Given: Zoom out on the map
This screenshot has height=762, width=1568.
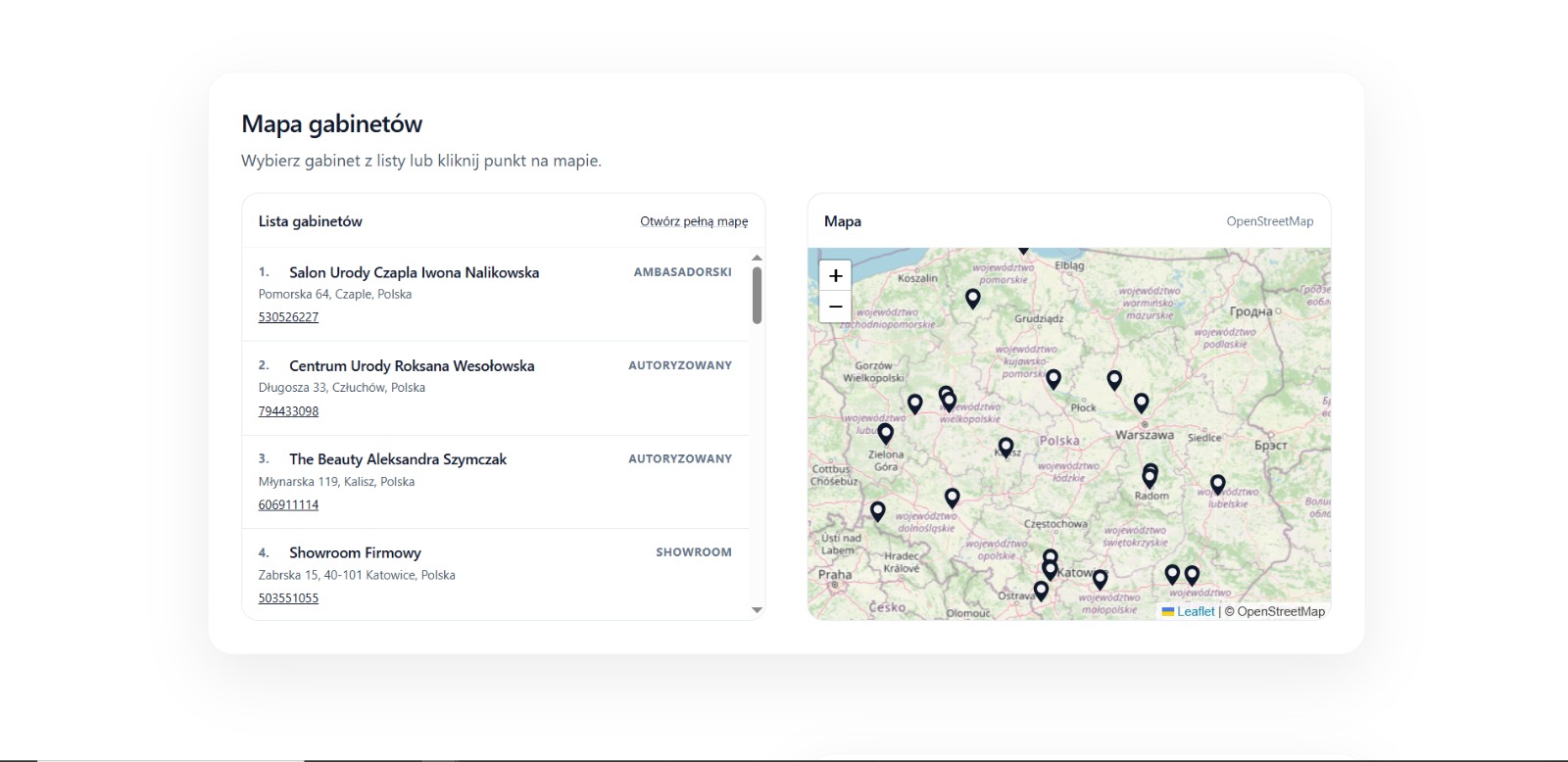Looking at the screenshot, I should point(835,307).
